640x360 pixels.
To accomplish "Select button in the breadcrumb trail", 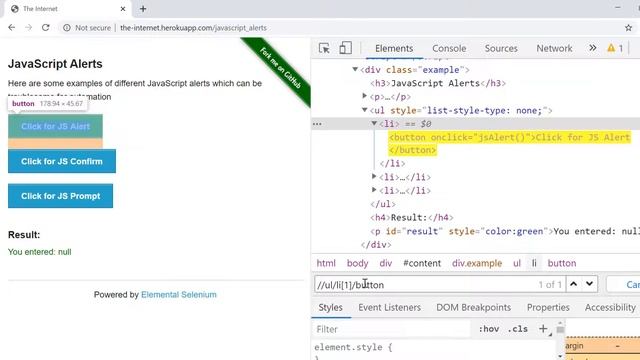I will [x=562, y=263].
